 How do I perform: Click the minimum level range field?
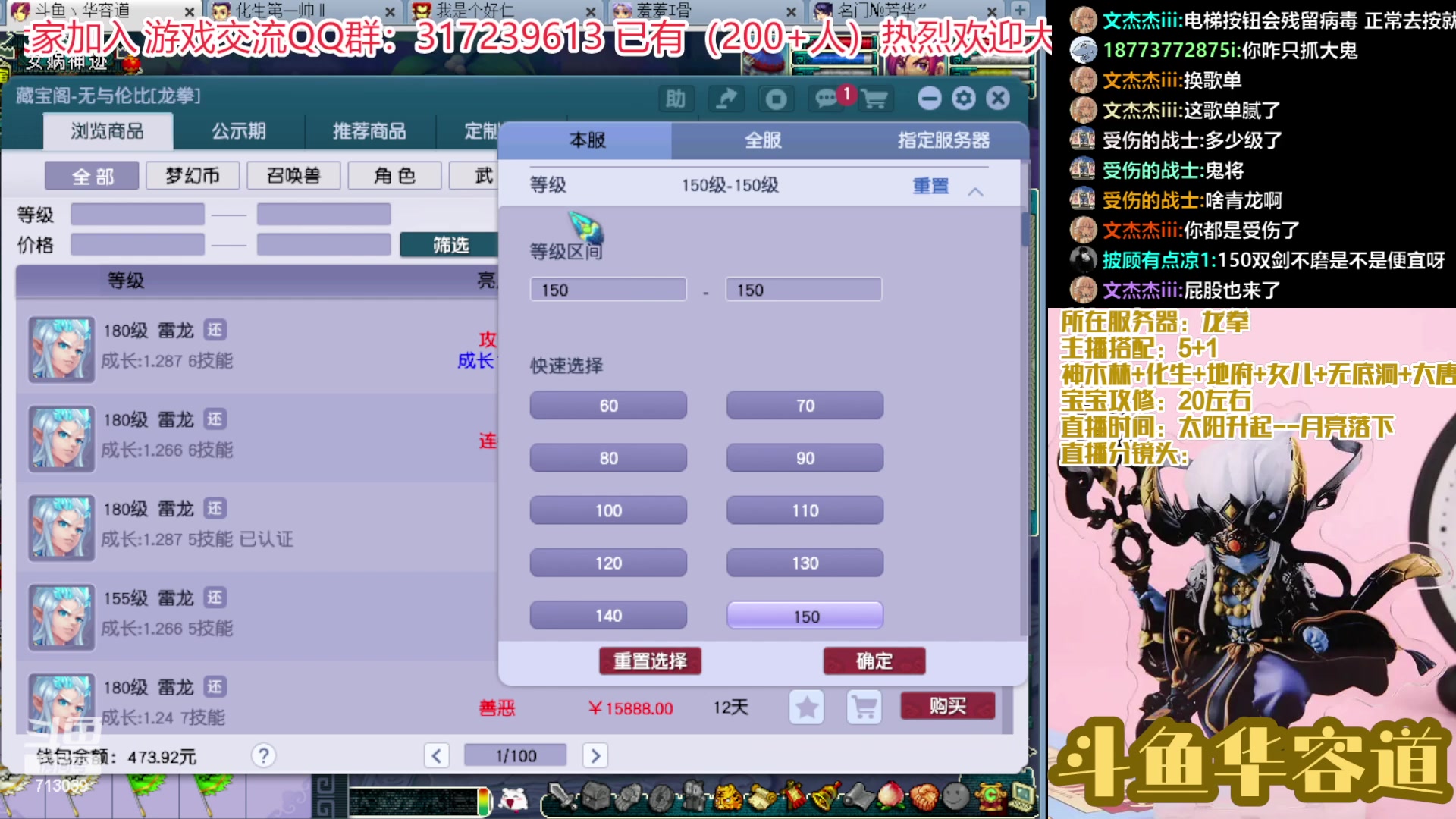608,290
